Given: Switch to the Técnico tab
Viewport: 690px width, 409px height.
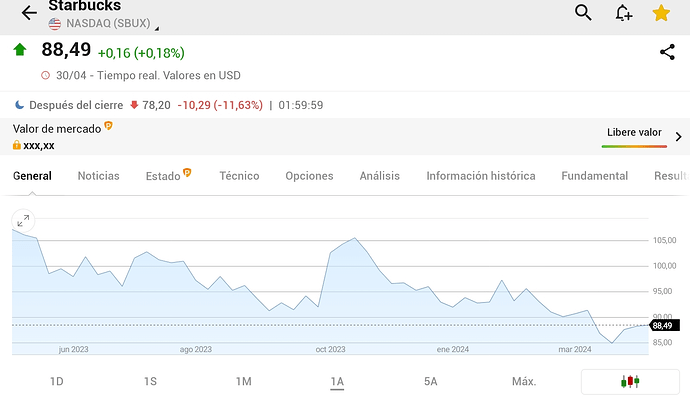Looking at the screenshot, I should tap(239, 176).
